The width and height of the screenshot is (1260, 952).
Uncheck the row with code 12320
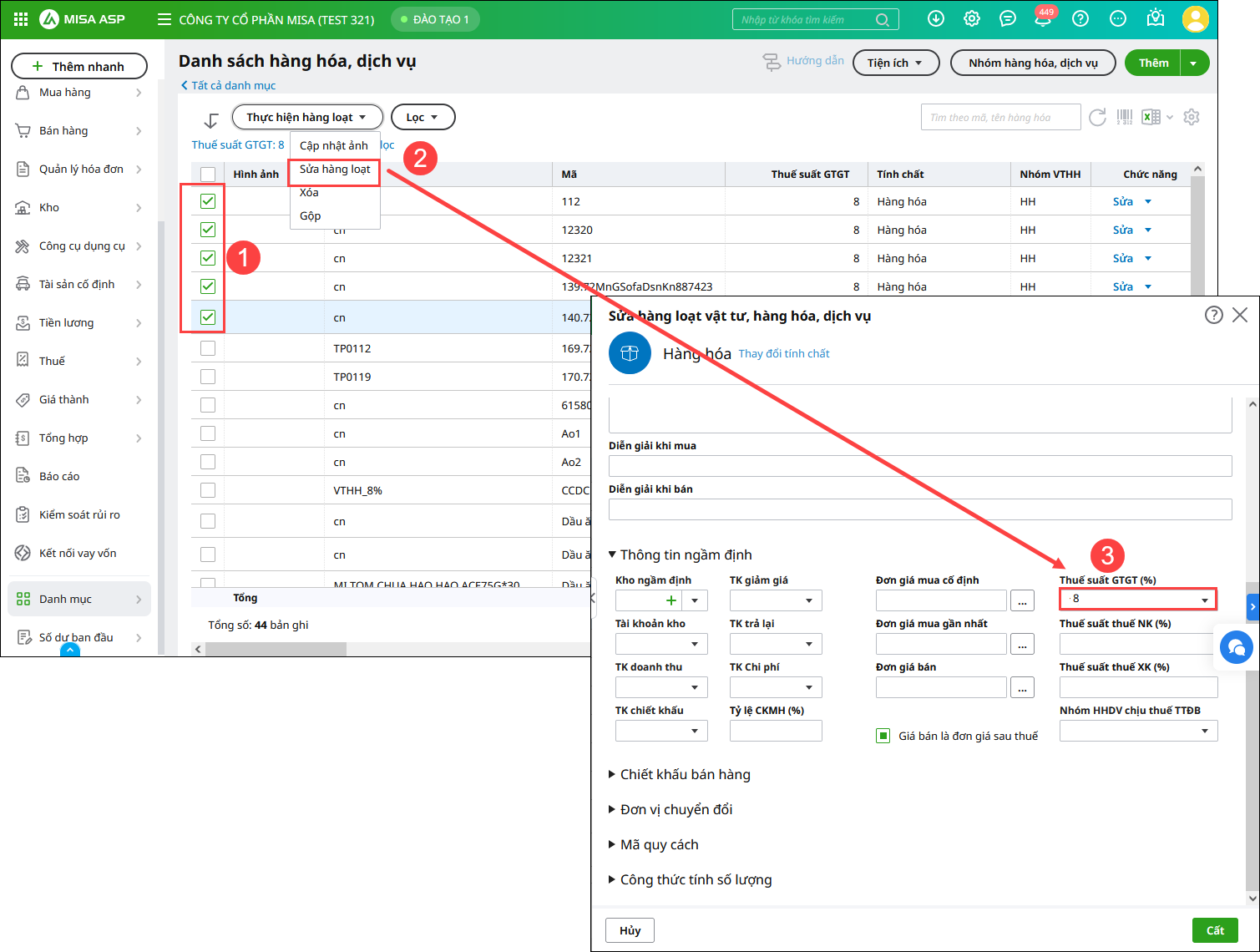pyautogui.click(x=208, y=230)
